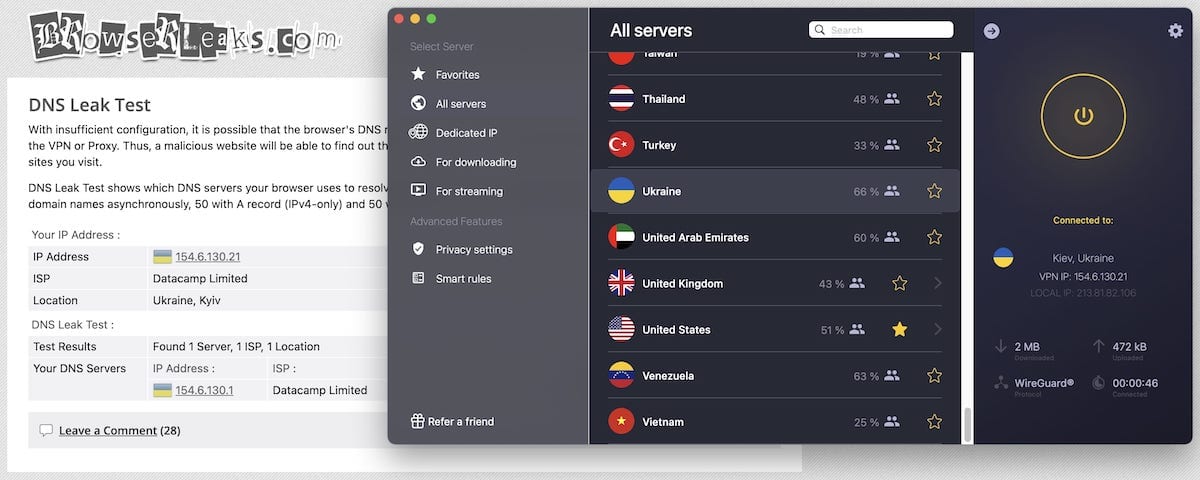
Task: Collapse panel with the arrow circle icon
Action: [x=991, y=31]
